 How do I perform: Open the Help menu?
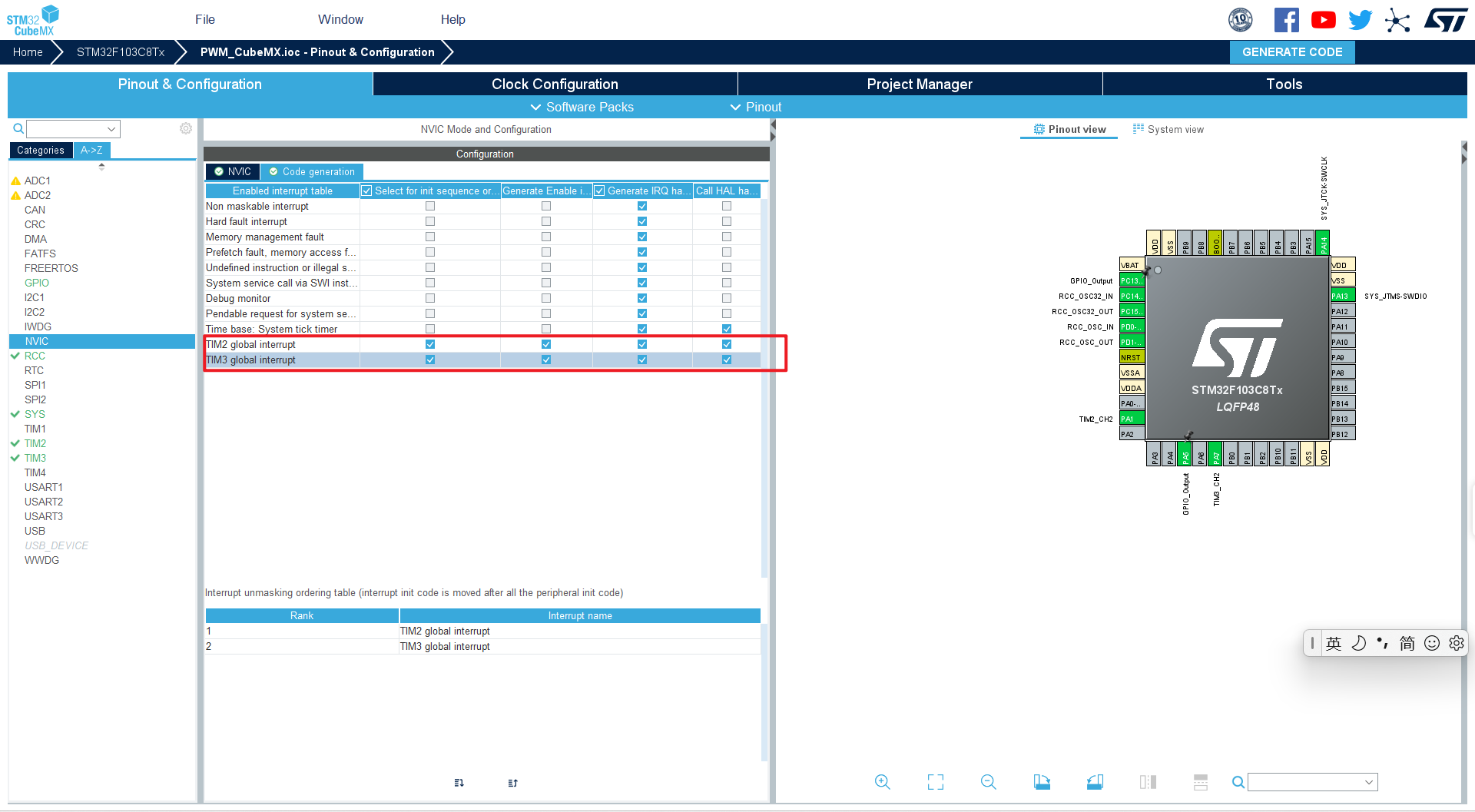(x=452, y=19)
